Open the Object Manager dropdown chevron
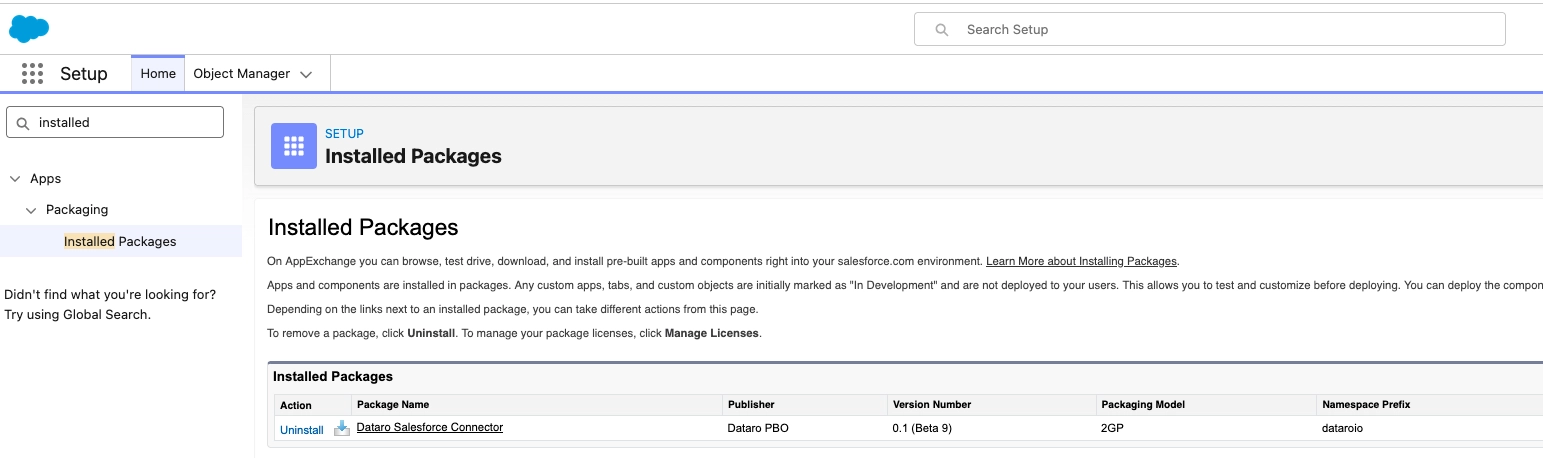 coord(306,74)
